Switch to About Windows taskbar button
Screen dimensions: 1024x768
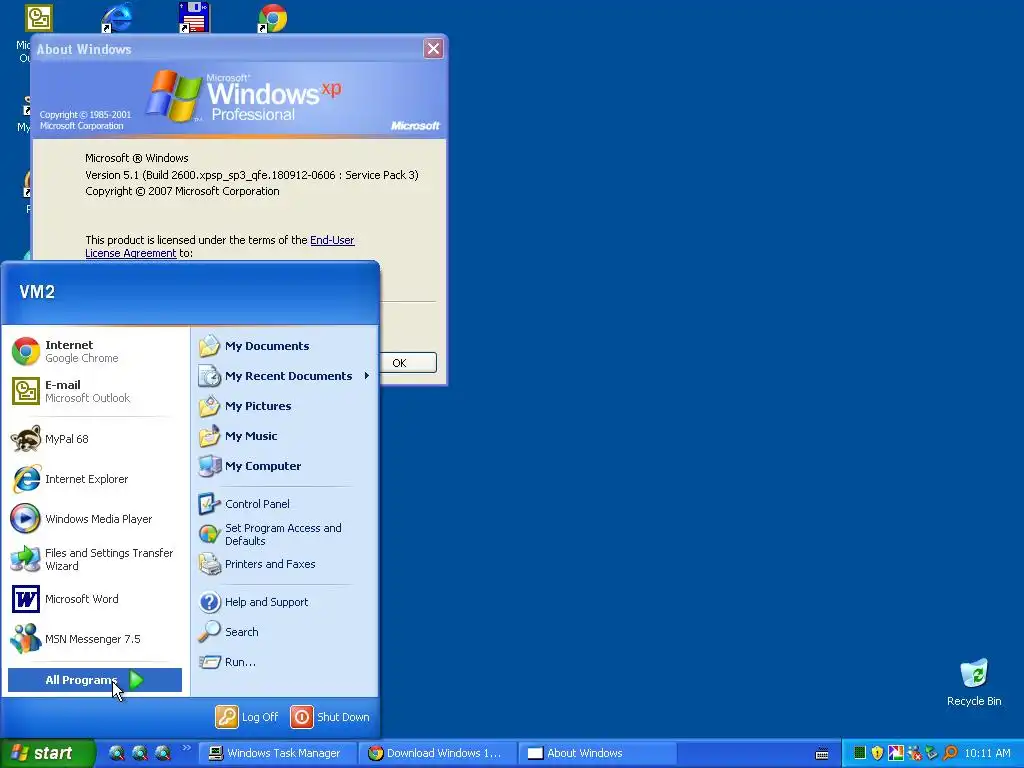pyautogui.click(x=597, y=754)
